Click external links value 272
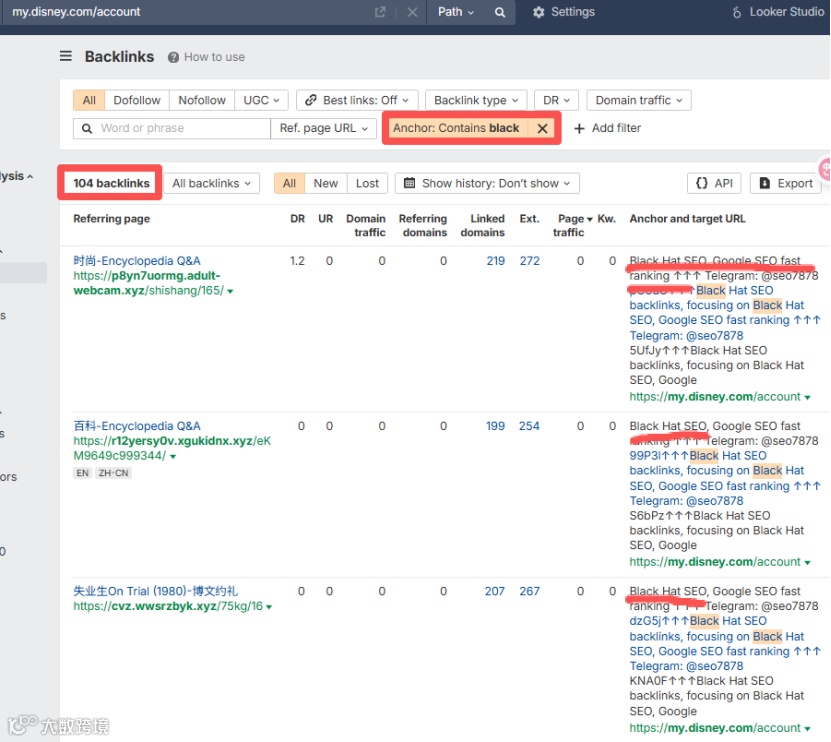 pyautogui.click(x=529, y=261)
